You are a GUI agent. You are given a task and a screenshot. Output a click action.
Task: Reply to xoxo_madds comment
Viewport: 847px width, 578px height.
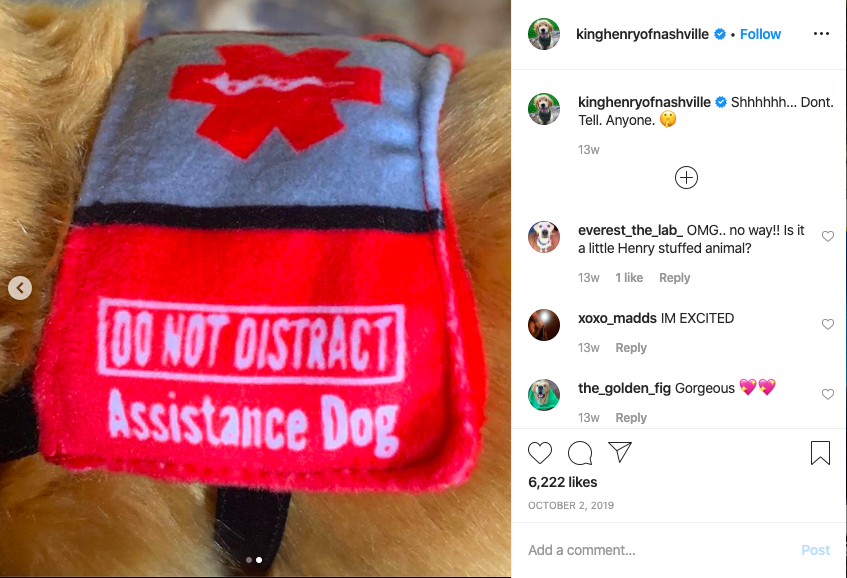click(631, 348)
